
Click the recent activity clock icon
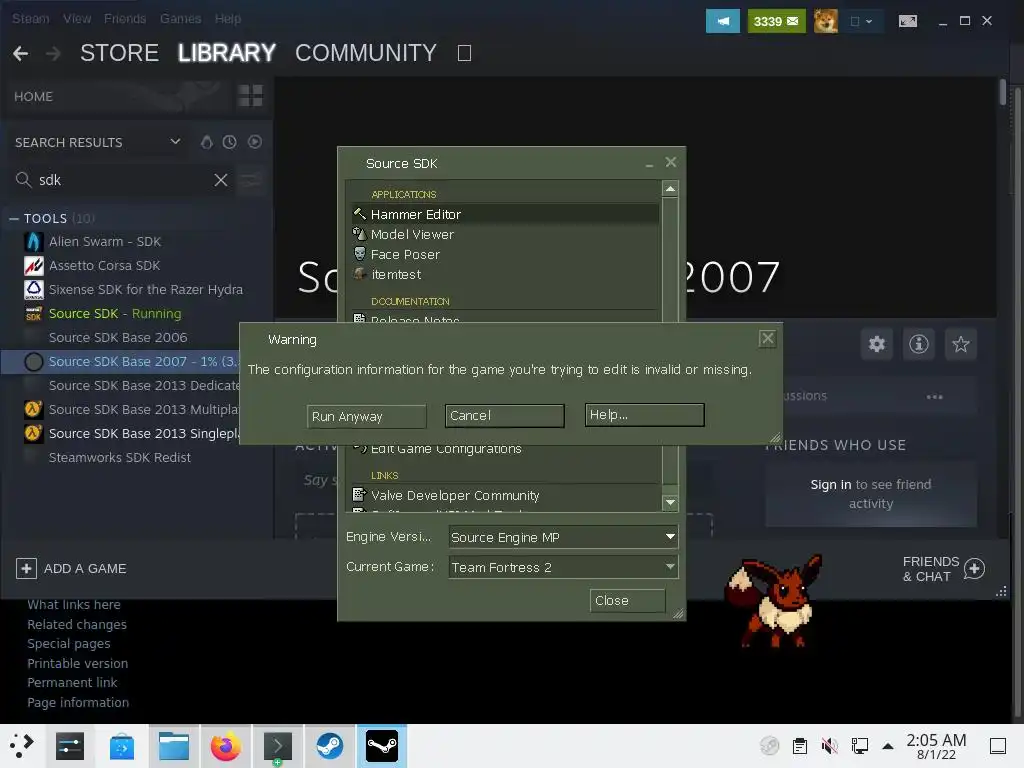pos(229,142)
